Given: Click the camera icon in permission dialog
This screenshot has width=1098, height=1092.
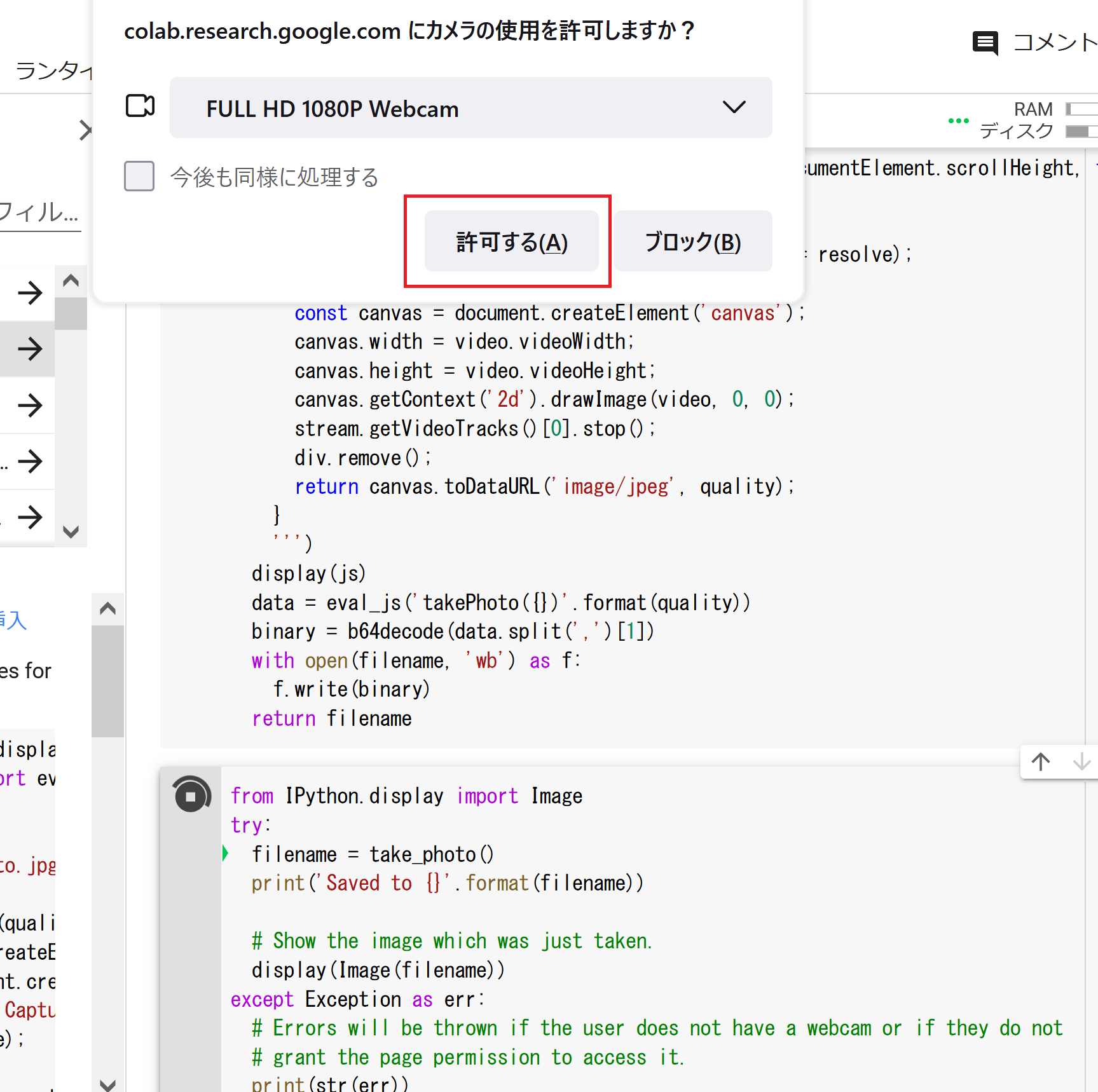Looking at the screenshot, I should tap(141, 106).
